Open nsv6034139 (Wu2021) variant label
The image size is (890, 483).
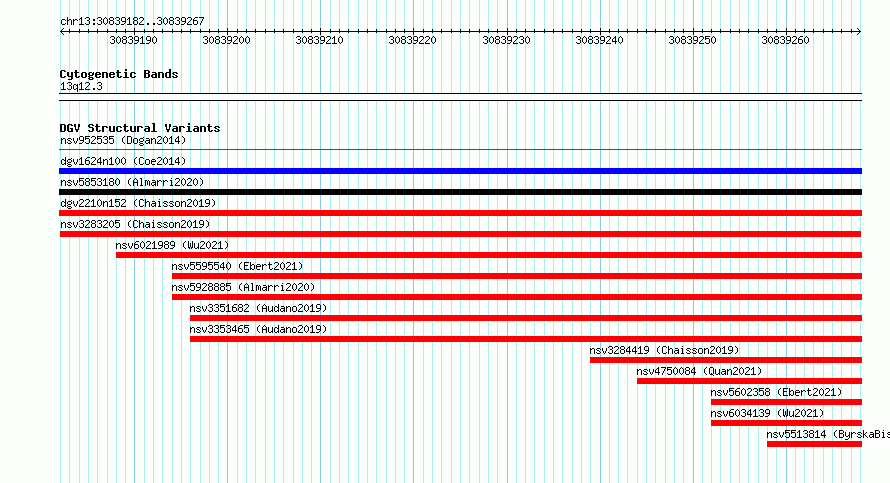pos(767,413)
